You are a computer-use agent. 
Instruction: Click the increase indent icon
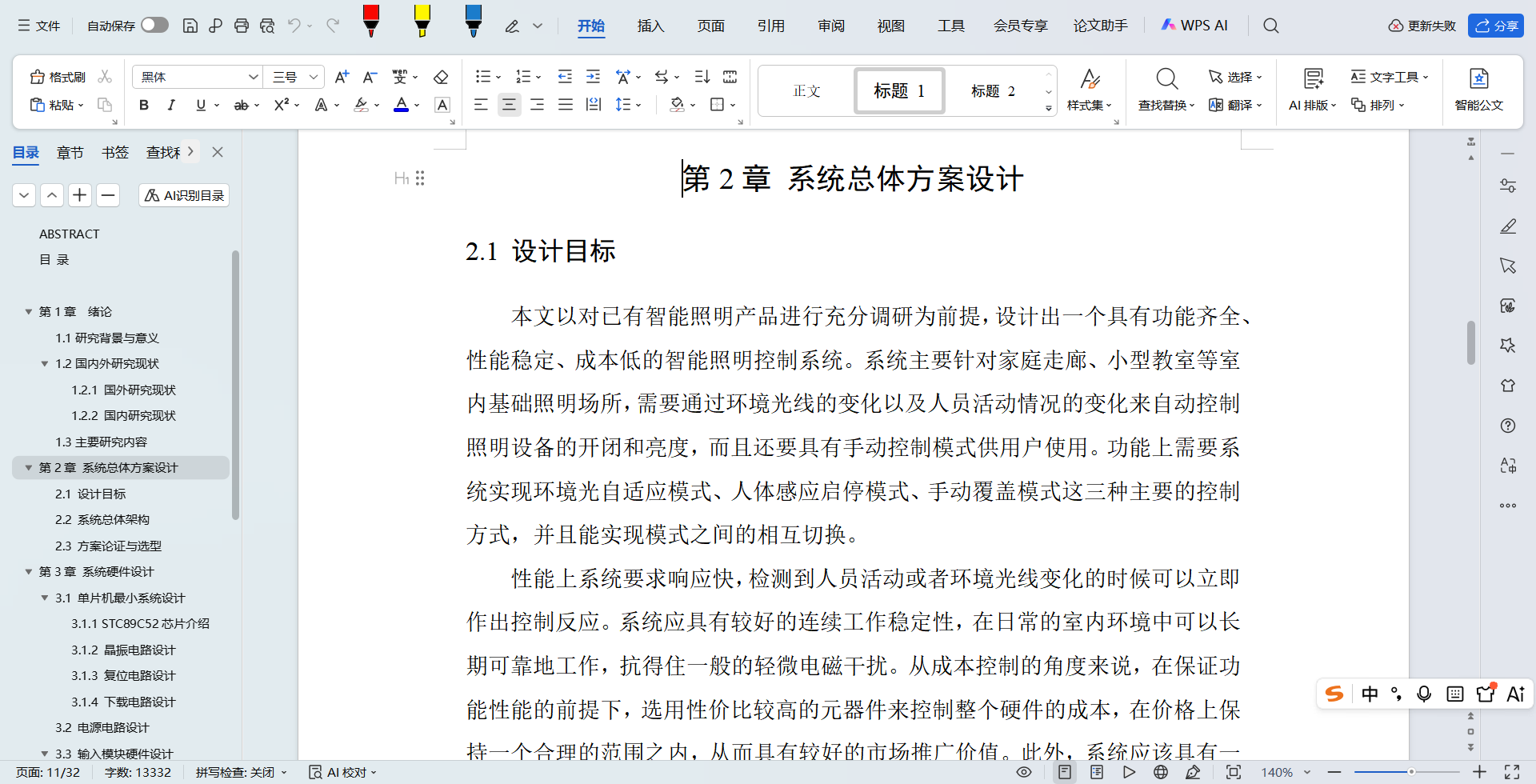593,77
